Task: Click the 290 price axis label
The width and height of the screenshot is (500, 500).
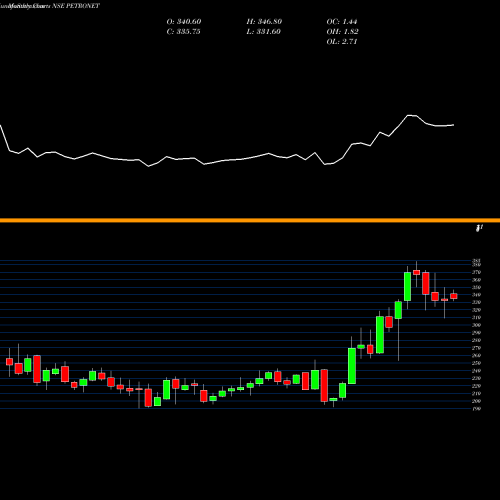Action: click(x=476, y=333)
